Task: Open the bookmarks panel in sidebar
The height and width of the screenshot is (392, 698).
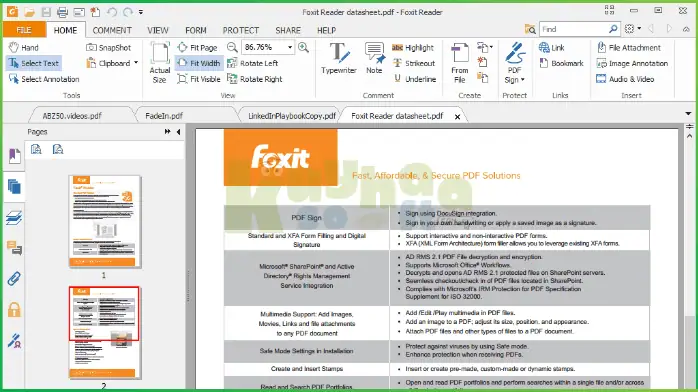Action: tap(14, 156)
